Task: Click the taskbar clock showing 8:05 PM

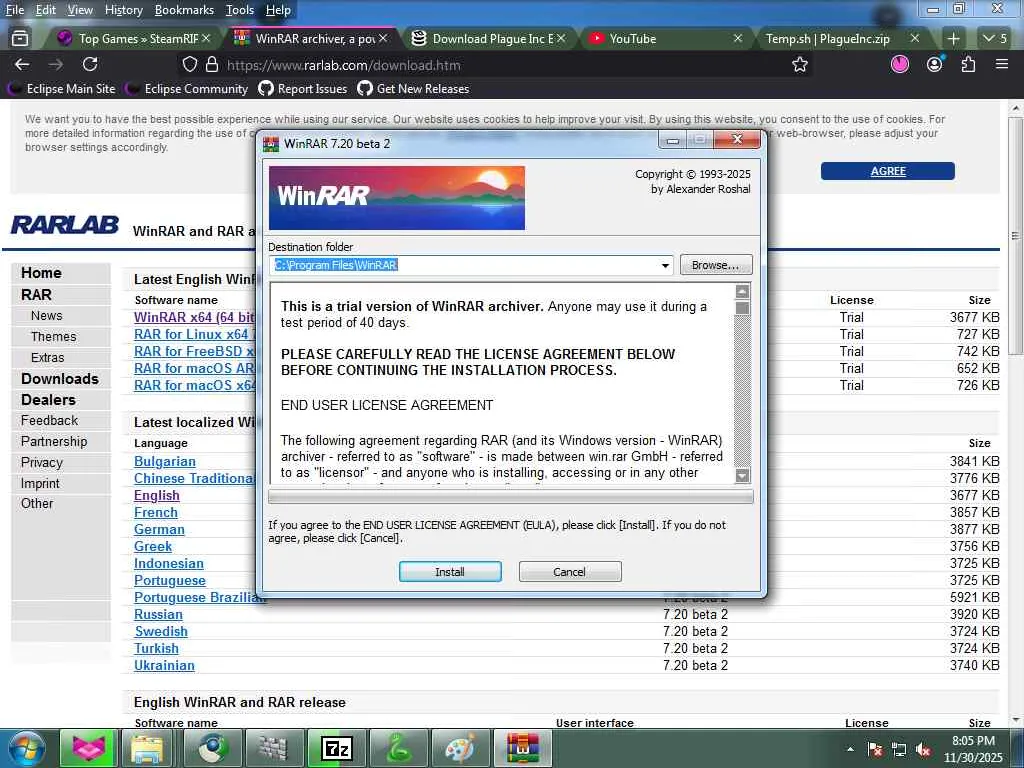Action: tap(973, 749)
